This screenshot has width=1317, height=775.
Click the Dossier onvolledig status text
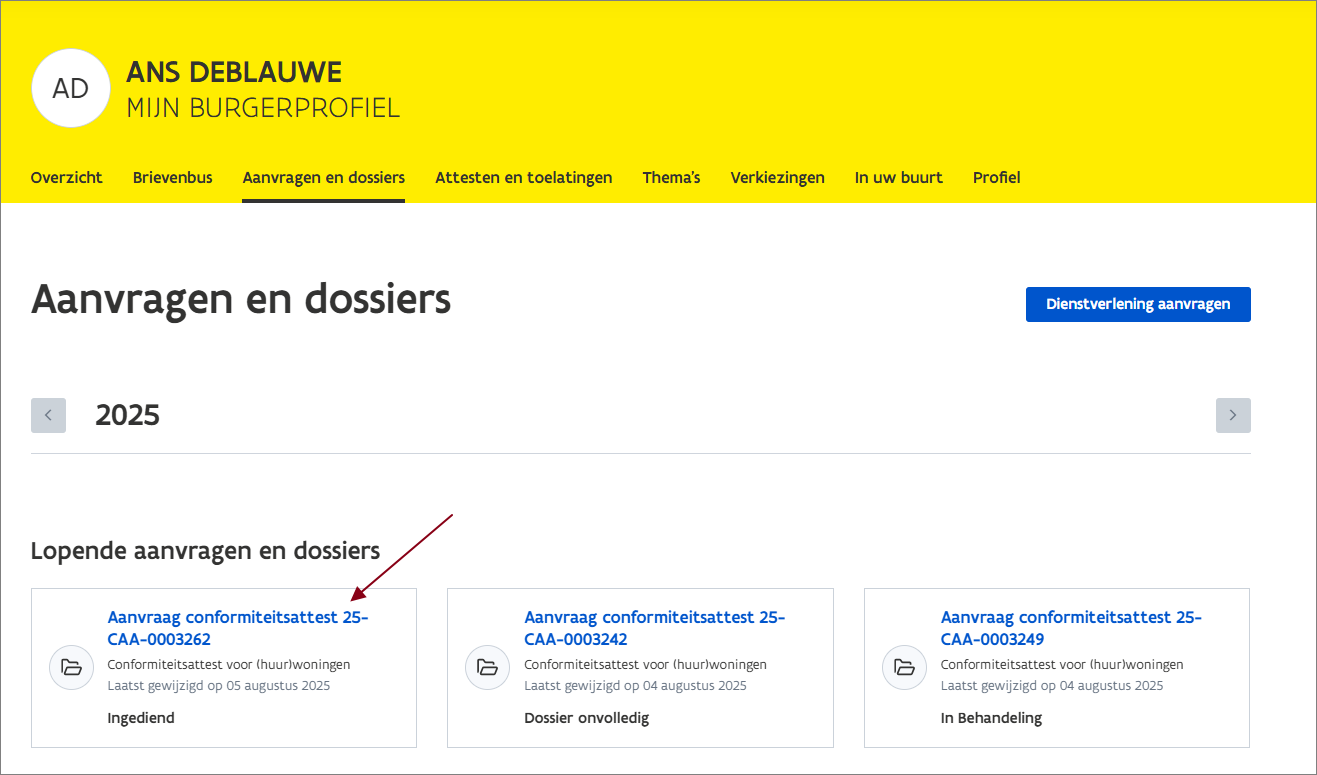click(x=586, y=718)
